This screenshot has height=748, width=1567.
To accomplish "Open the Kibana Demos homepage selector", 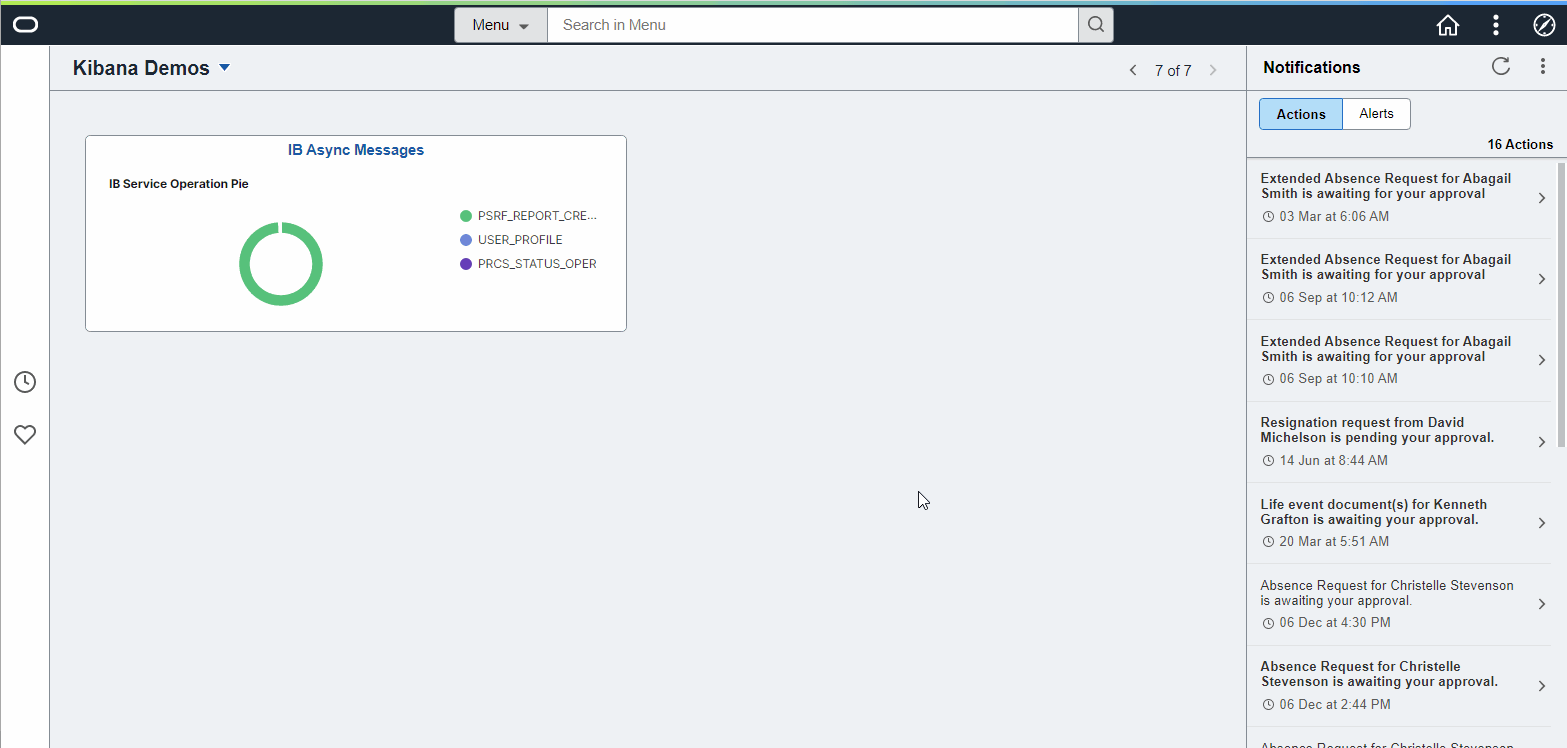I will coord(152,68).
